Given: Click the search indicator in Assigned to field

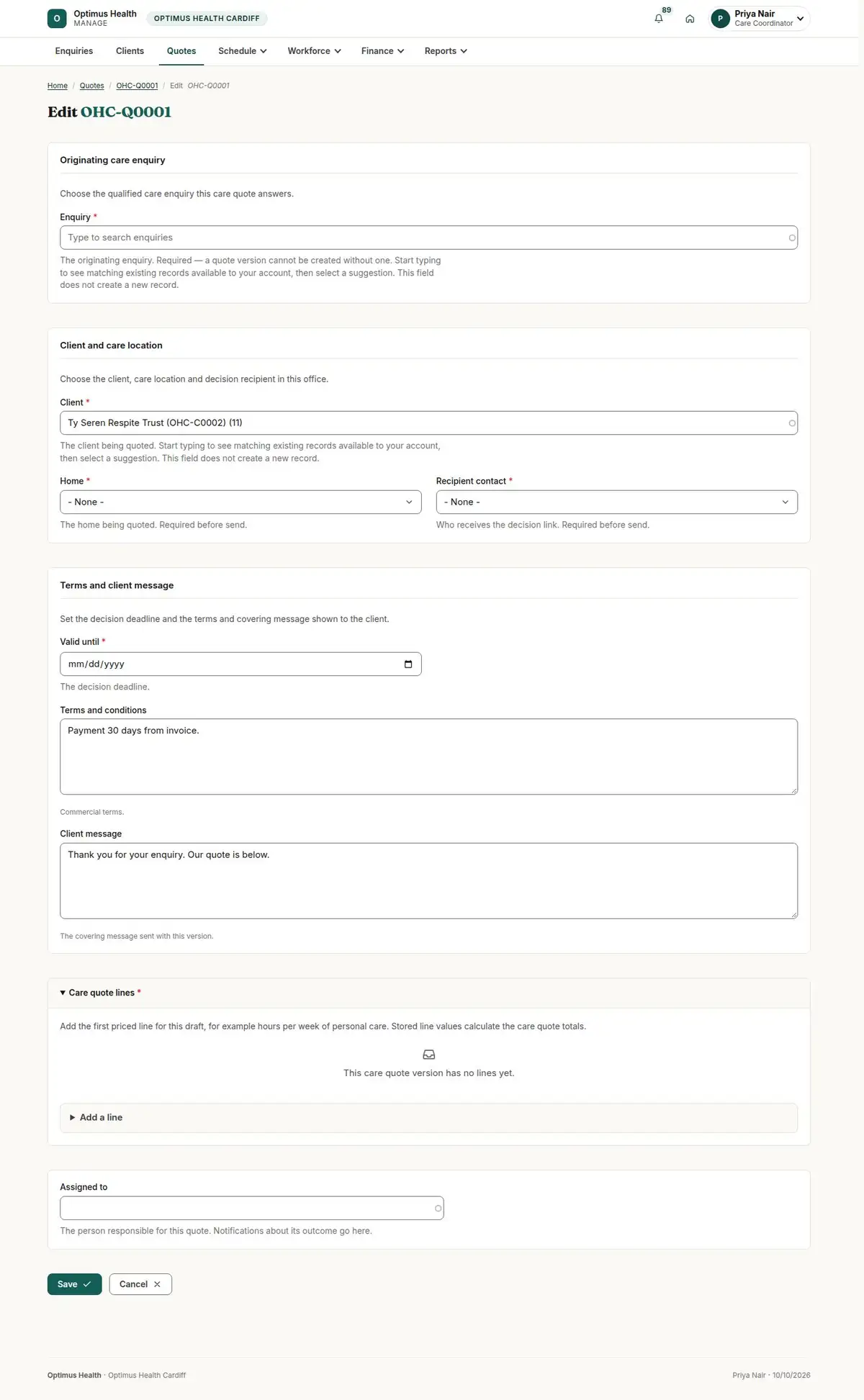Looking at the screenshot, I should point(438,1209).
